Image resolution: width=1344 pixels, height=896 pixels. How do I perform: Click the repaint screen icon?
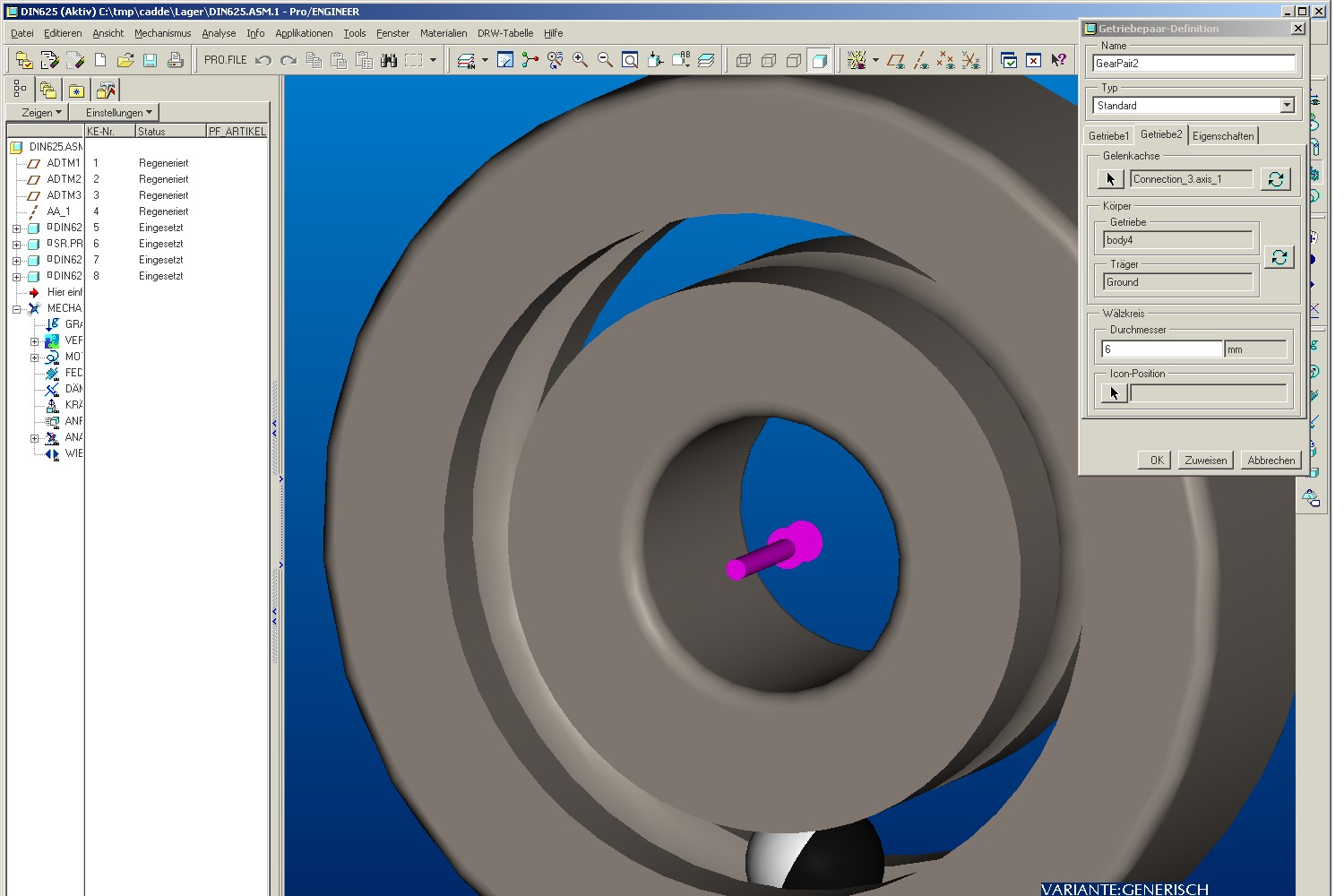(x=505, y=60)
